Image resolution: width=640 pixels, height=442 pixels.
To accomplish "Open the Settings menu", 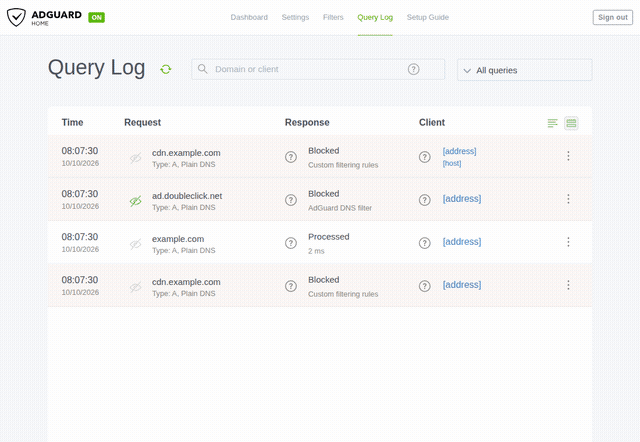I will pos(295,17).
